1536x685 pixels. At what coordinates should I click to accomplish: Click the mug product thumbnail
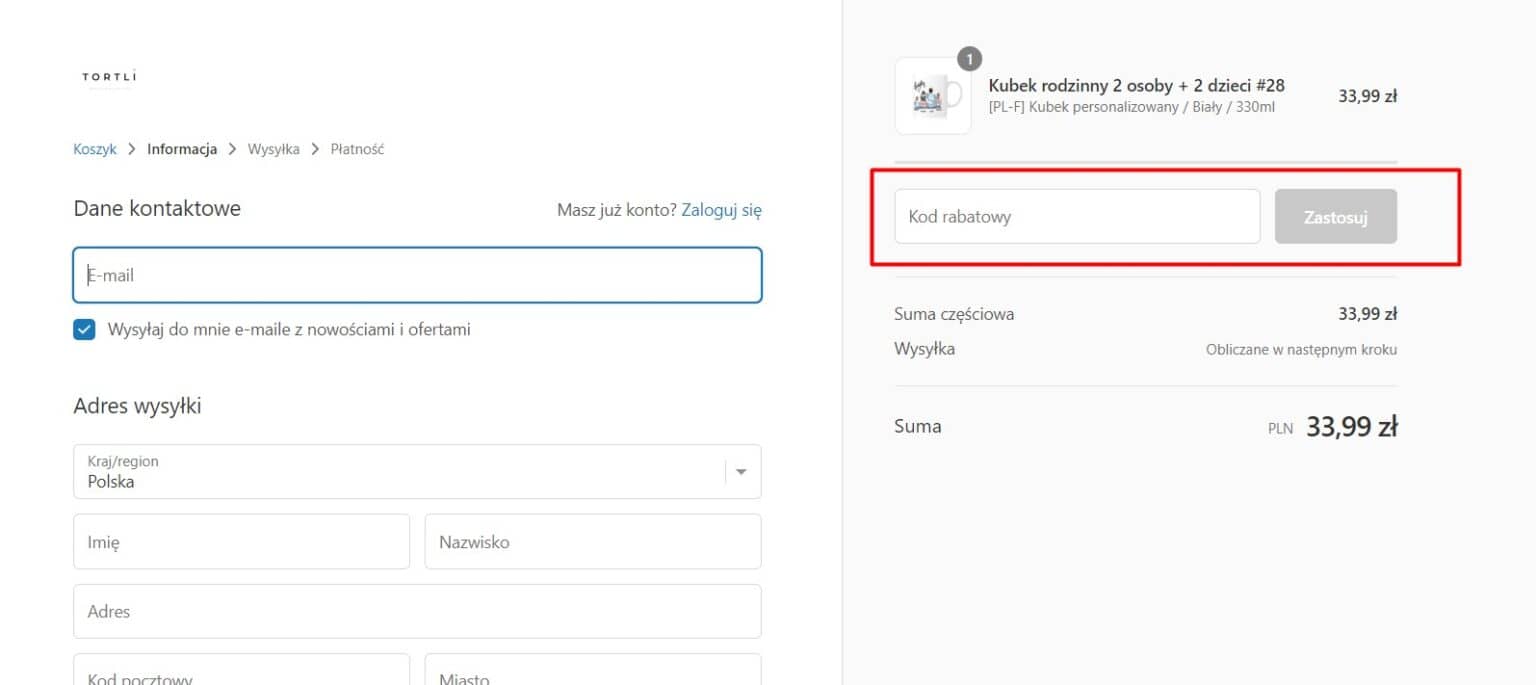coord(932,96)
